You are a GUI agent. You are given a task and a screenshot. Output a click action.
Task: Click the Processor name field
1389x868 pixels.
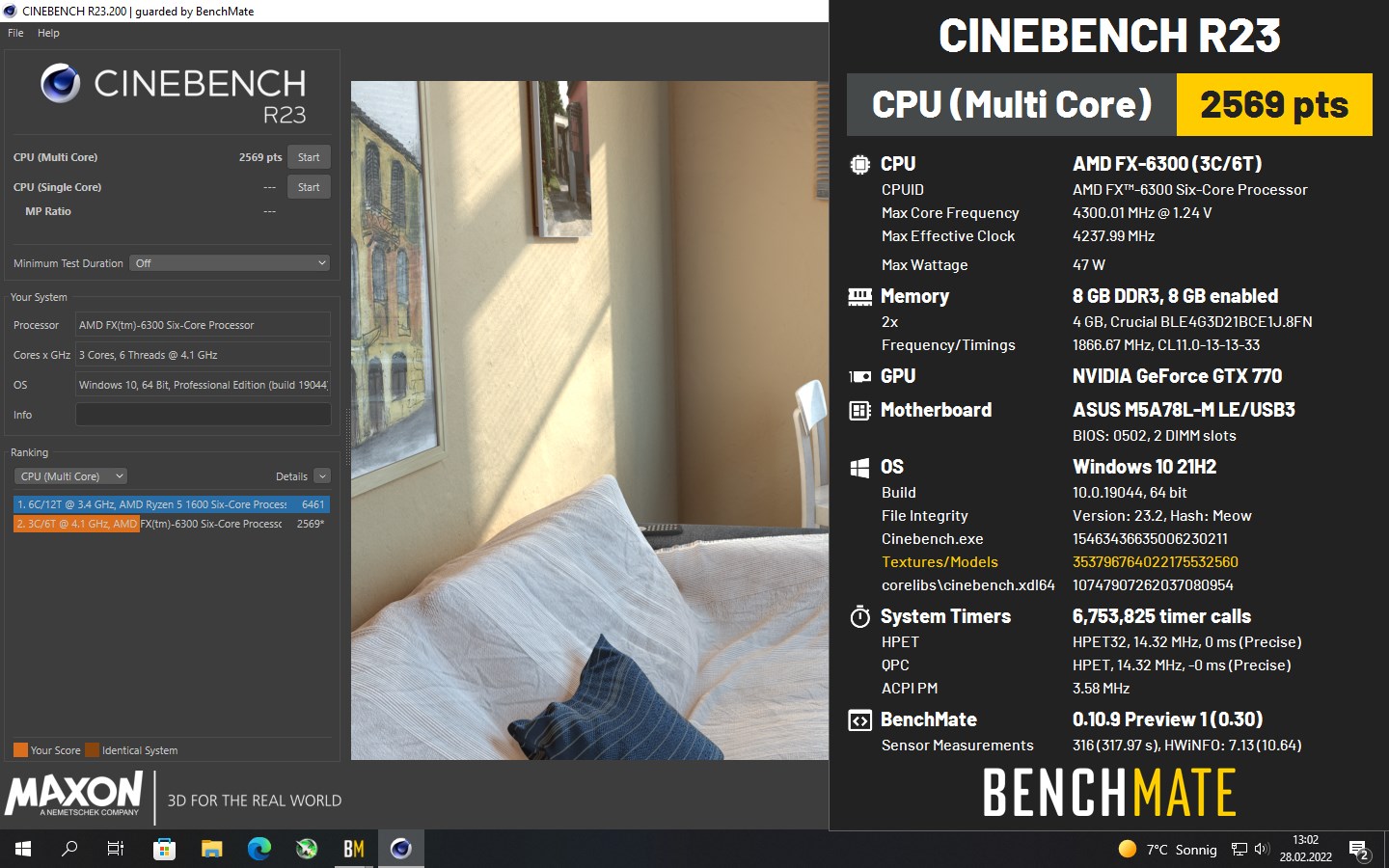203,325
